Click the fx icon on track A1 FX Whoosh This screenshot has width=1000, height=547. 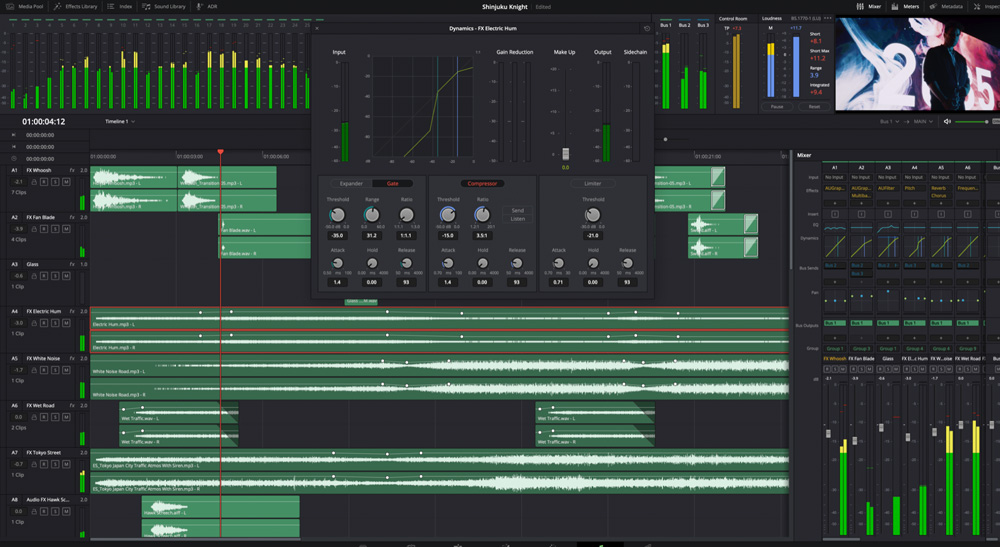pos(72,170)
